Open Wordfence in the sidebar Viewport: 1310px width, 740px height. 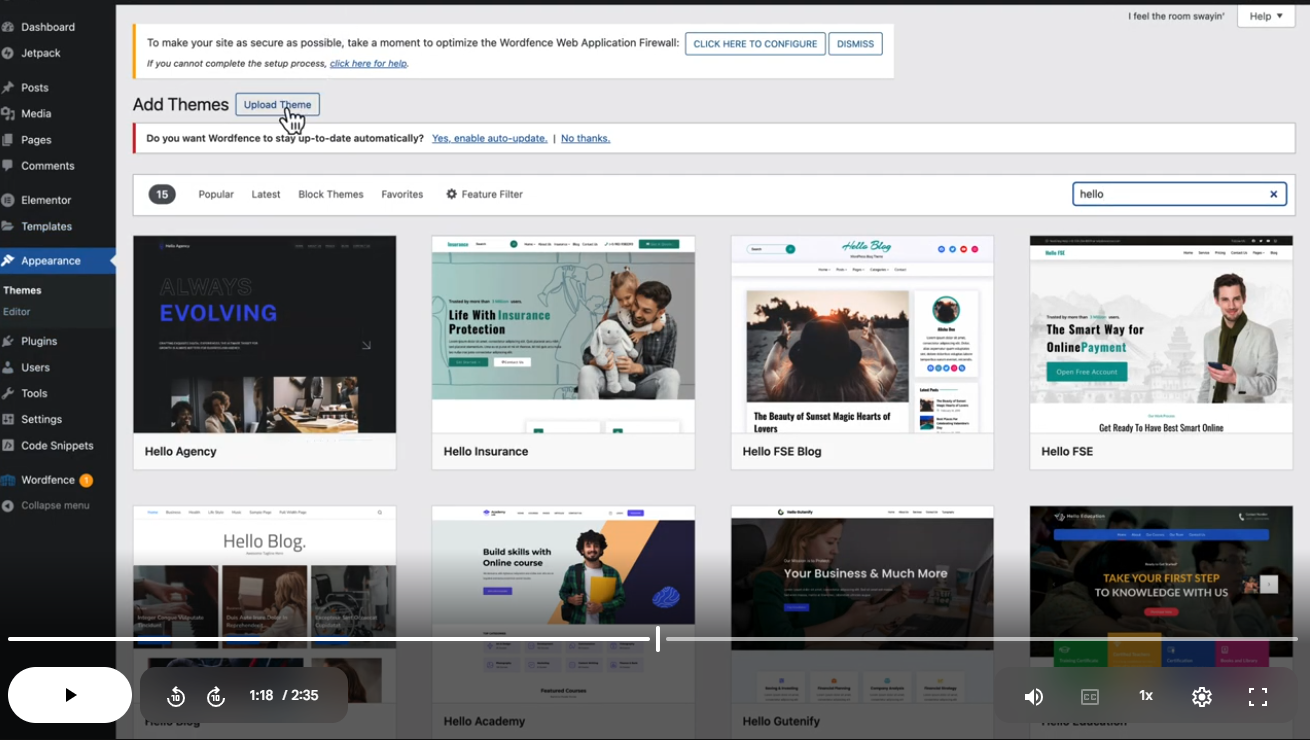tap(48, 480)
